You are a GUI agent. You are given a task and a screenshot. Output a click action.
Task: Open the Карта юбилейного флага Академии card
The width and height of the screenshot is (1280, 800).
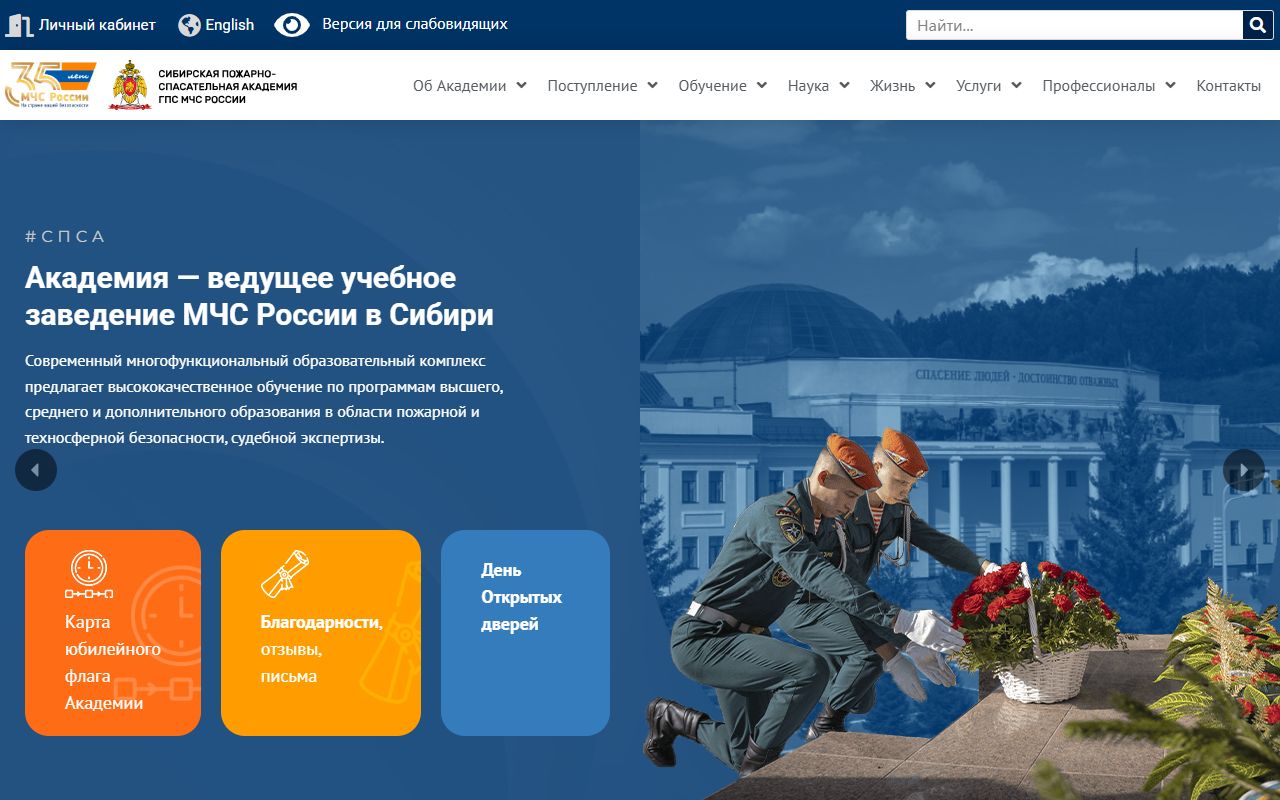pyautogui.click(x=113, y=633)
